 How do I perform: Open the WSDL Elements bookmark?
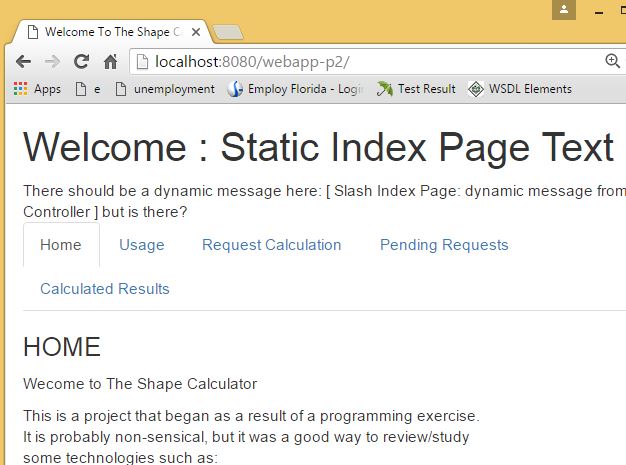tap(520, 89)
